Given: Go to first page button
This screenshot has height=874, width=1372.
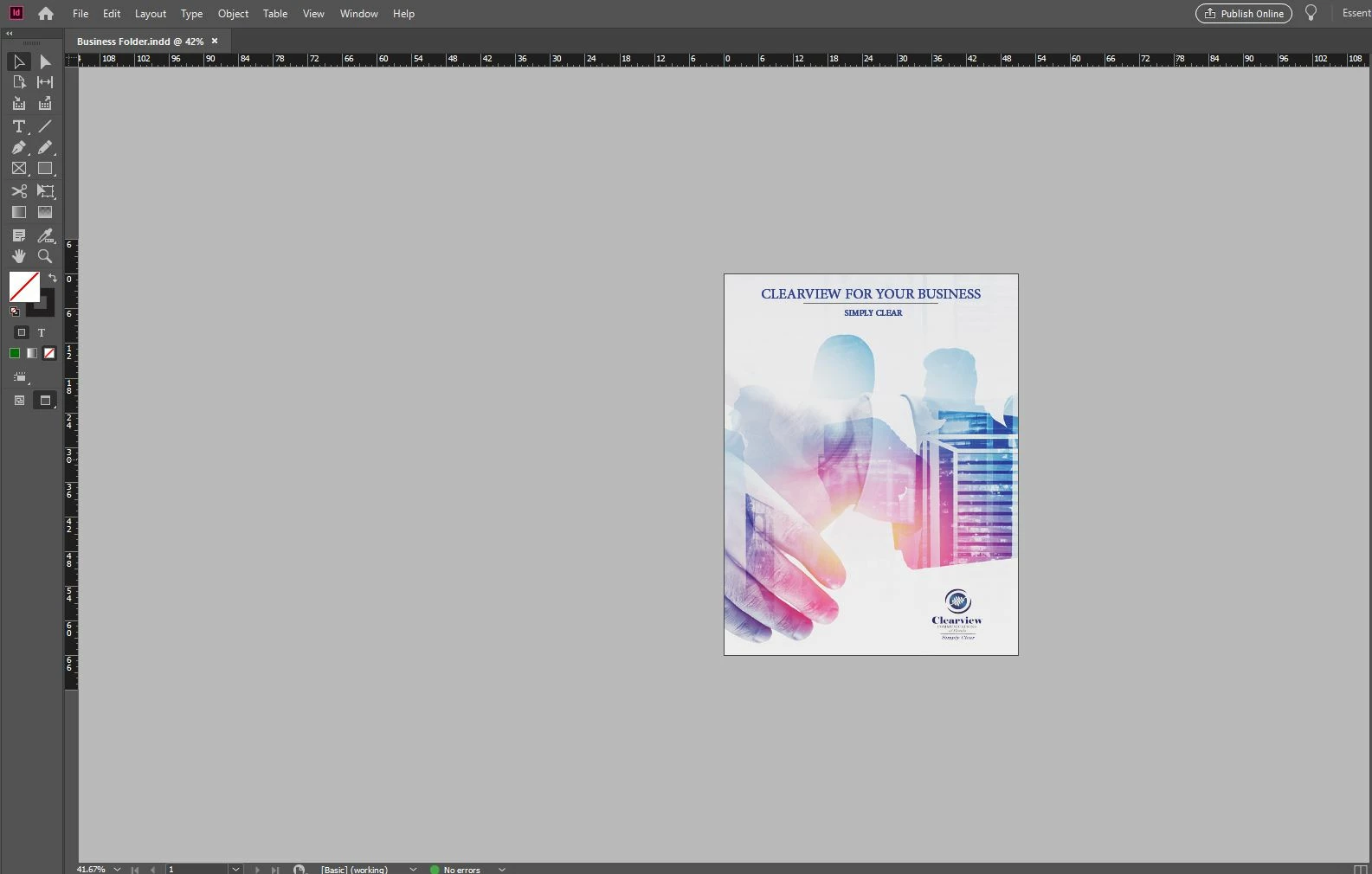Looking at the screenshot, I should click(x=135, y=869).
